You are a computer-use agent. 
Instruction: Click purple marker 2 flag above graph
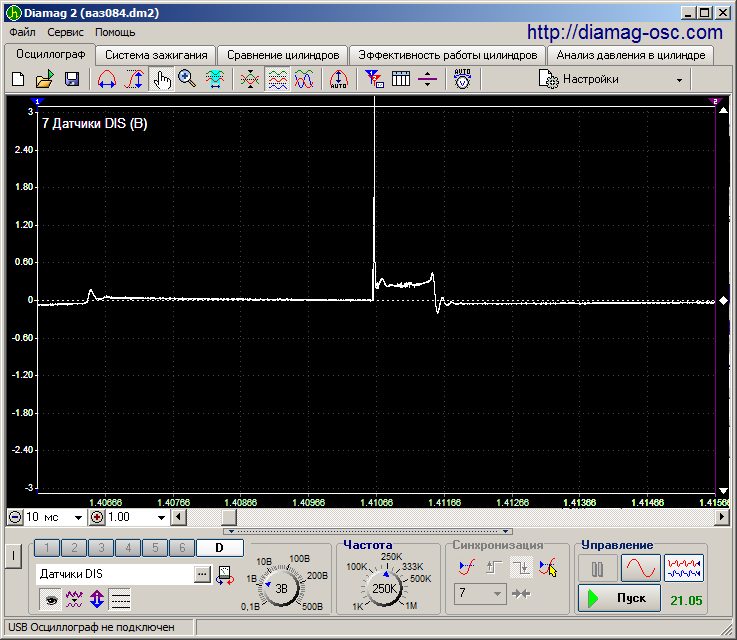point(715,101)
